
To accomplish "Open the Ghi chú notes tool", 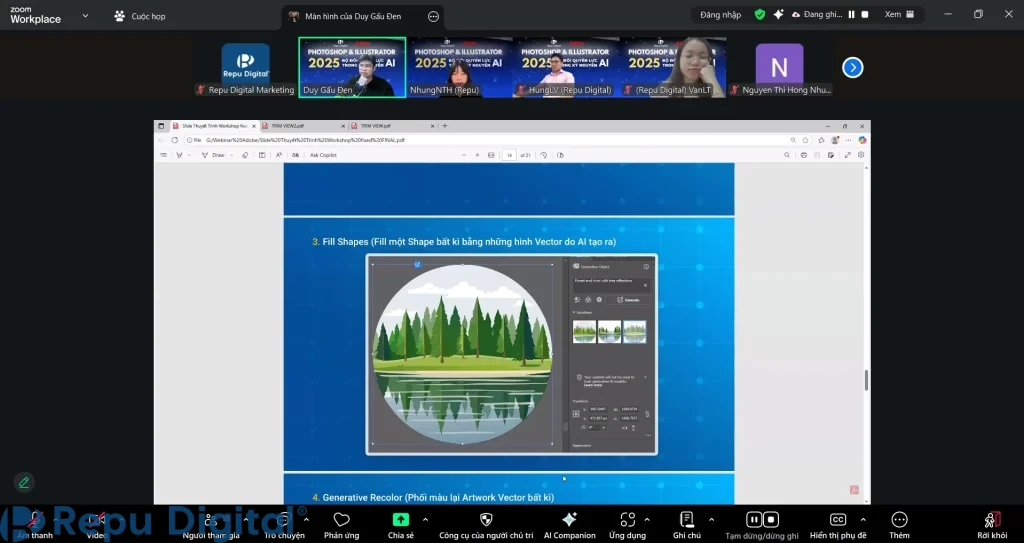I will 686,520.
